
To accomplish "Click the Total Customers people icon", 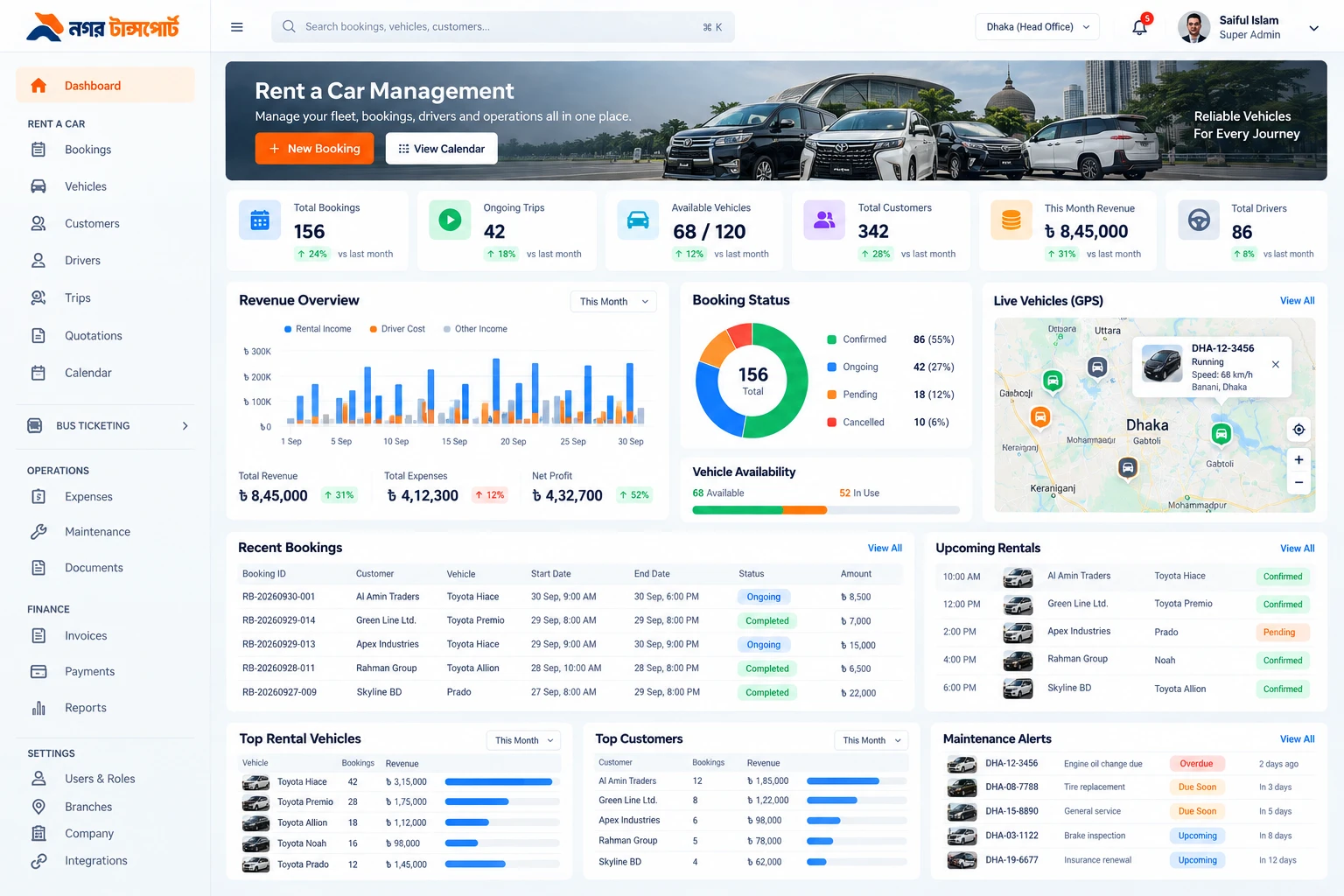I will pos(824,220).
